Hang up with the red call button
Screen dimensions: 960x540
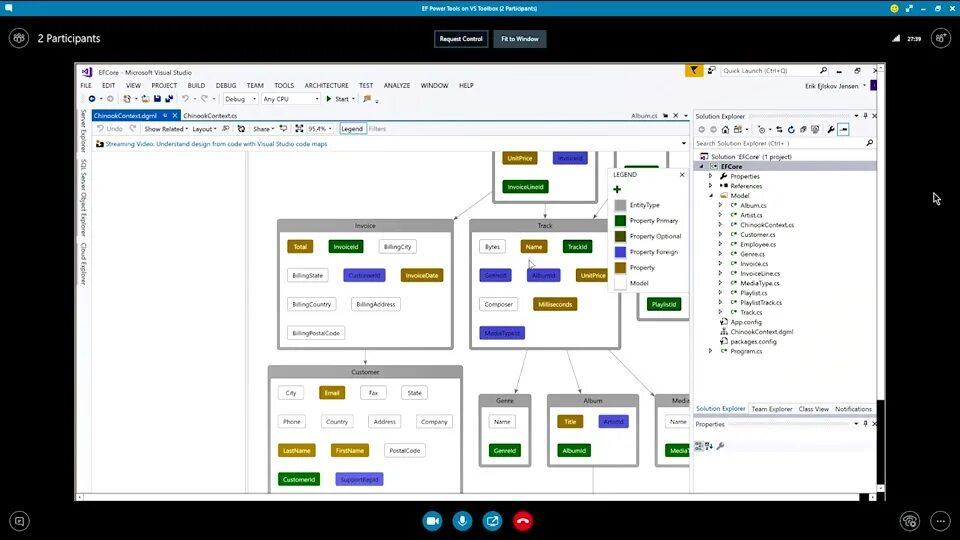point(523,521)
